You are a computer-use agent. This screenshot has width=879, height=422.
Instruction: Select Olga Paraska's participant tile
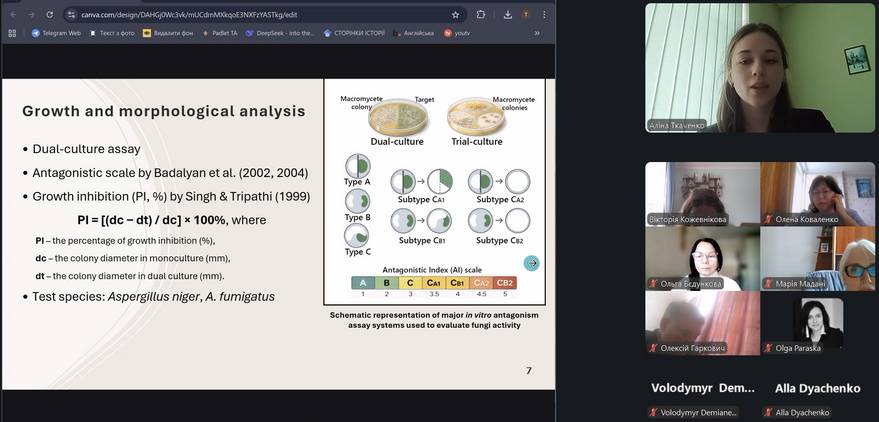pyautogui.click(x=816, y=323)
